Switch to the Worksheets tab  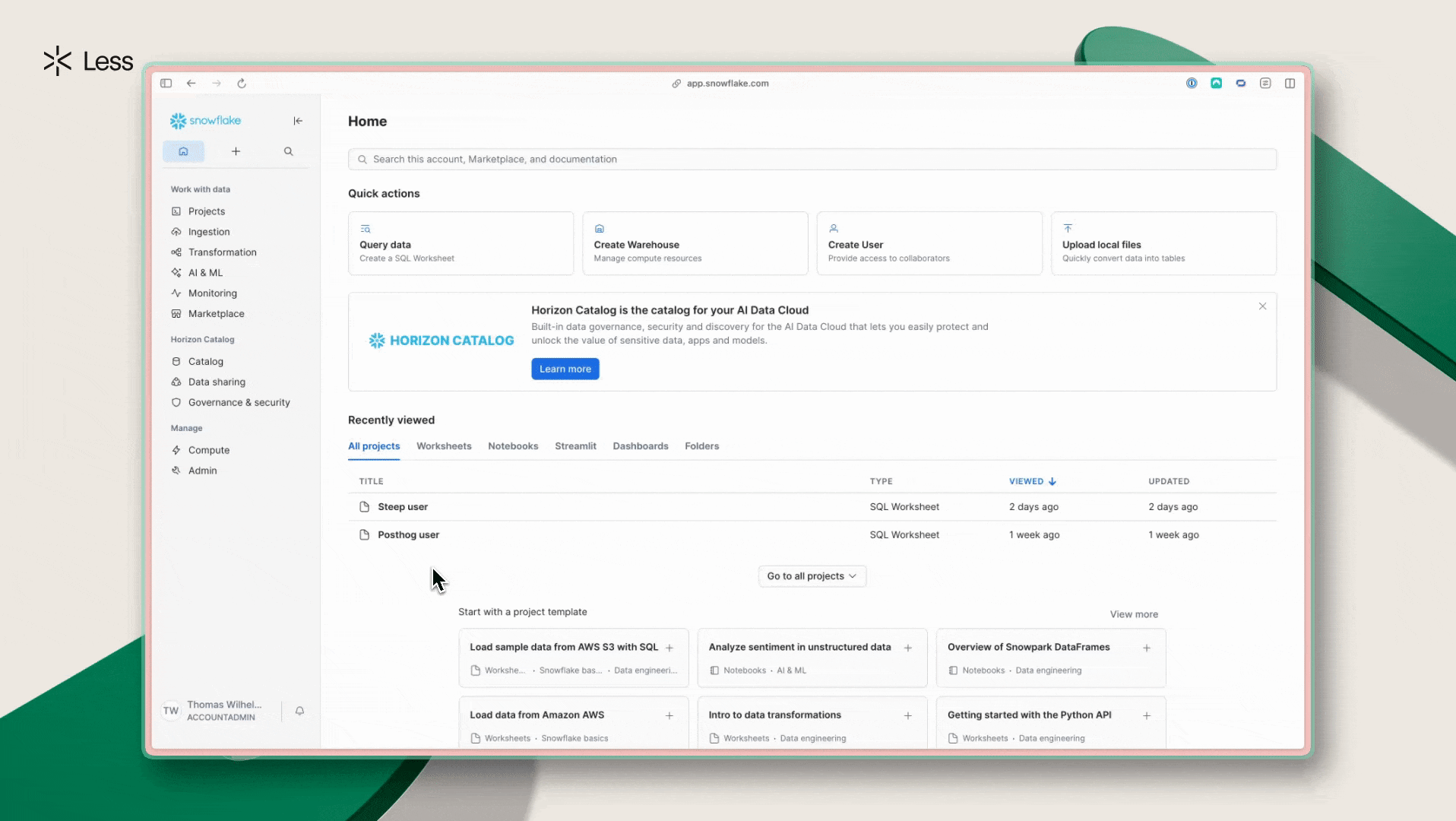click(444, 446)
